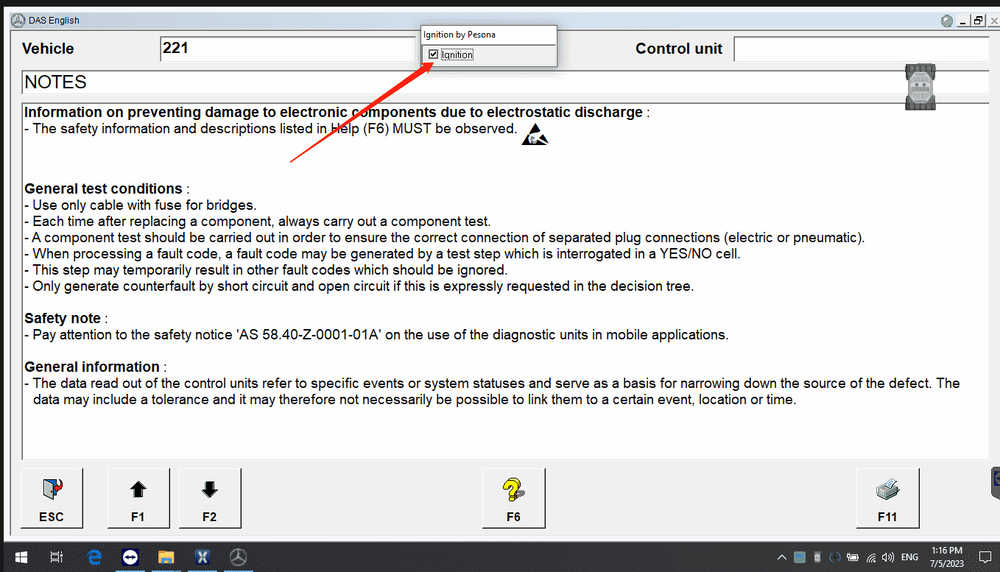Screen dimensions: 1000x572
Task: Open File Explorer from the taskbar
Action: pyautogui.click(x=166, y=557)
